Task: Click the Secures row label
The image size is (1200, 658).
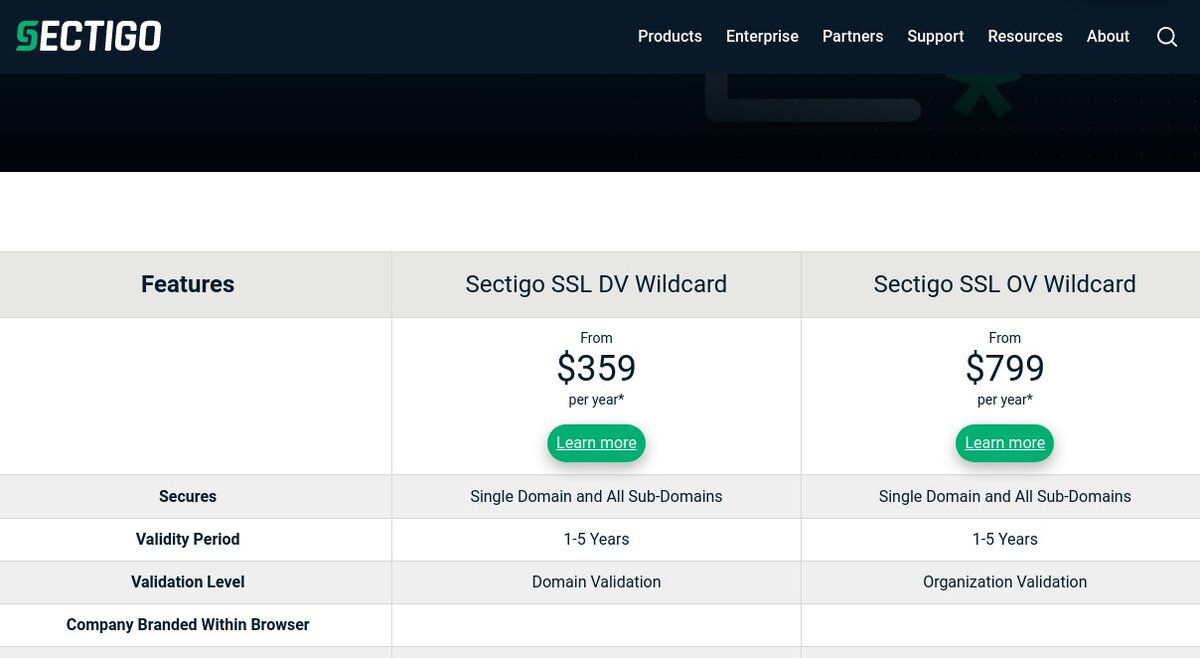Action: (x=188, y=496)
